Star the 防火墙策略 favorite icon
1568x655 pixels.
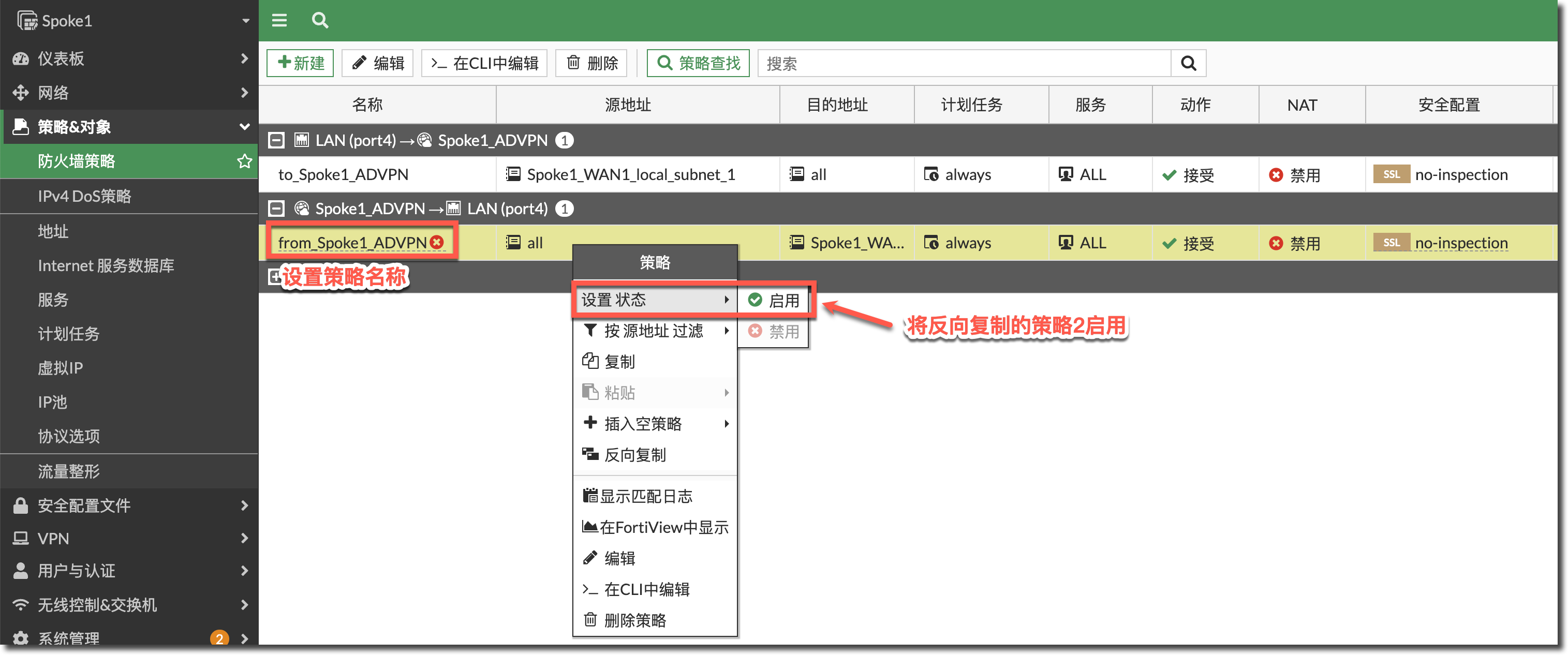click(x=244, y=161)
